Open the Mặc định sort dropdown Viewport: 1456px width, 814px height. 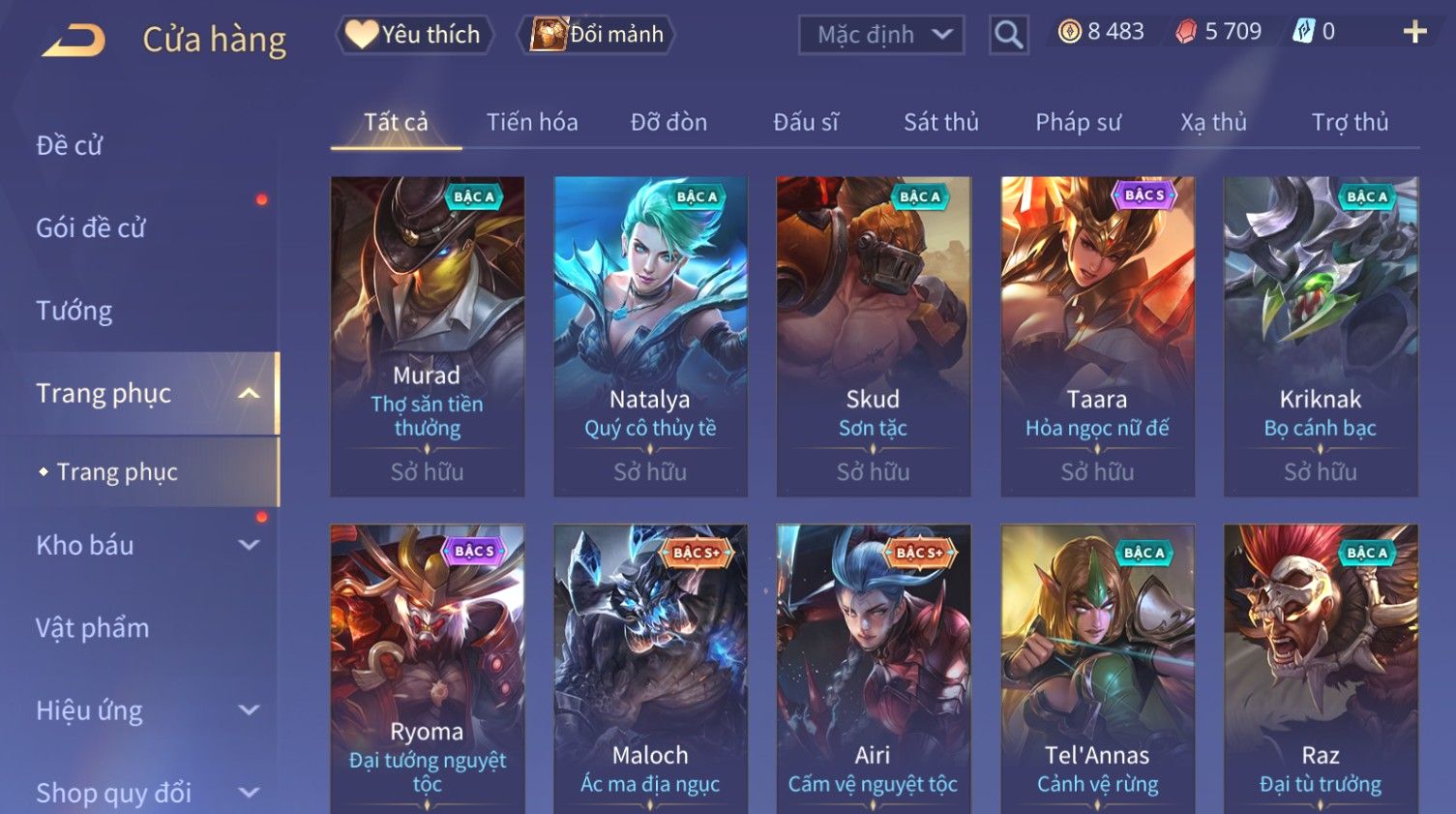881,35
